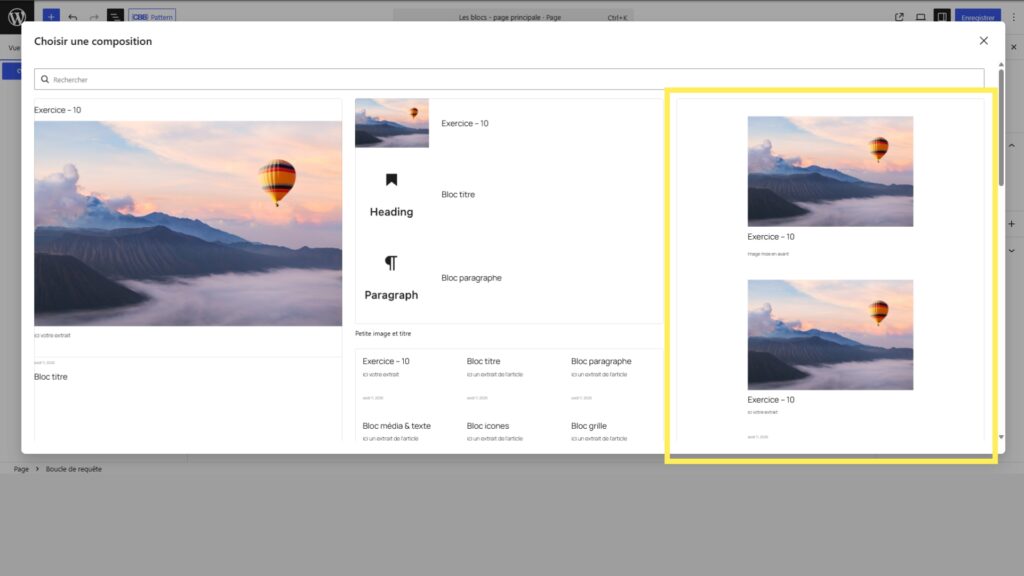Screen dimensions: 1024x576
Task: Click the Petite image et titre label
Action: (x=383, y=333)
